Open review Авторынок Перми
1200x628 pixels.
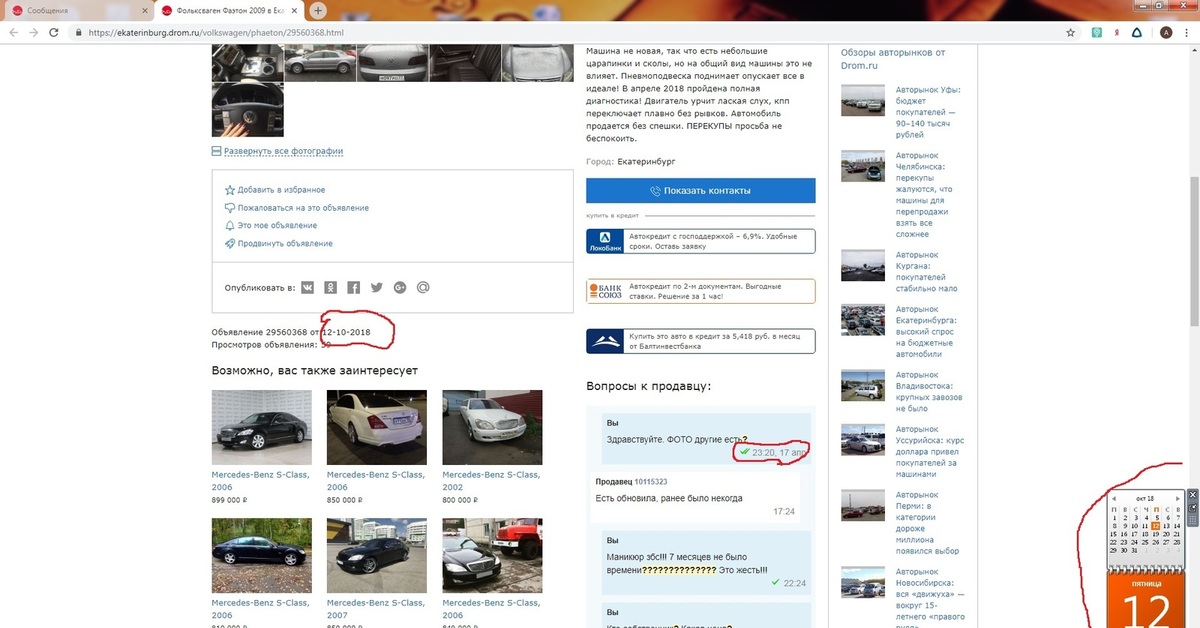tap(927, 522)
